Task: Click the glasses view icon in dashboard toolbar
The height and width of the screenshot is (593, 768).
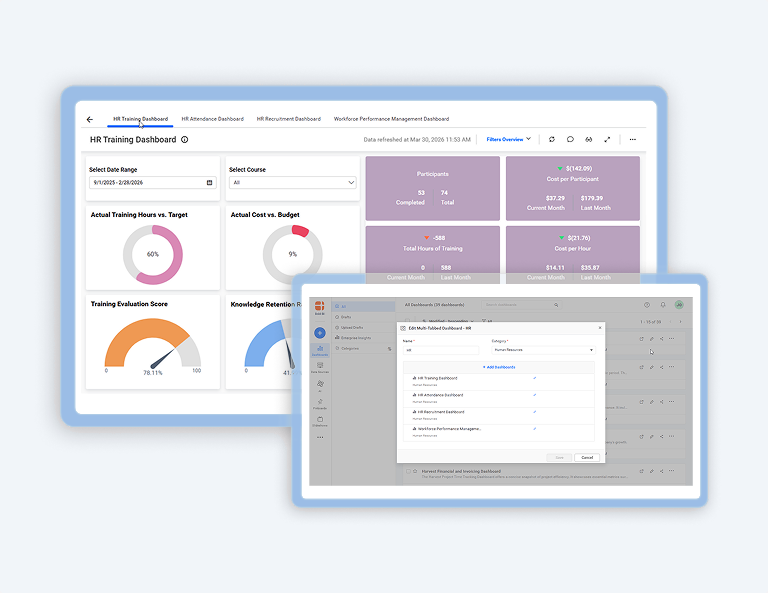Action: [x=589, y=140]
